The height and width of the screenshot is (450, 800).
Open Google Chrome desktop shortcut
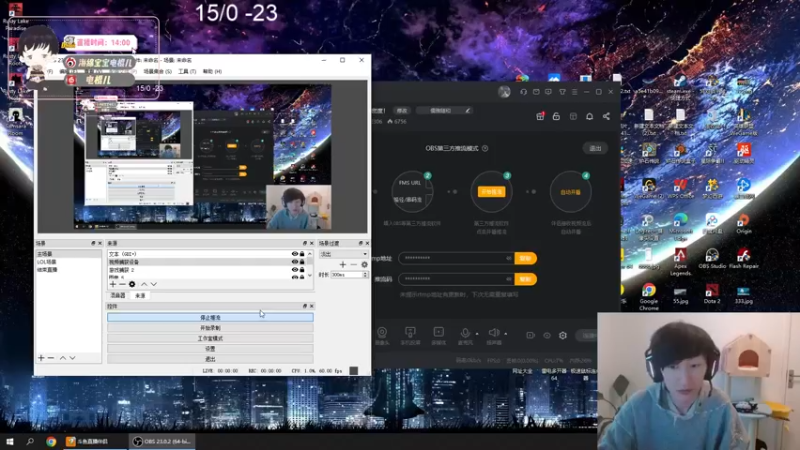[x=648, y=296]
